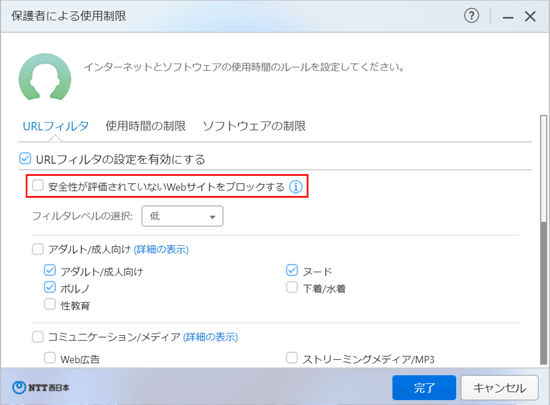Viewport: 550px width, 405px height.
Task: Switch to the ソフトウェアの制限 tab
Action: [x=254, y=126]
